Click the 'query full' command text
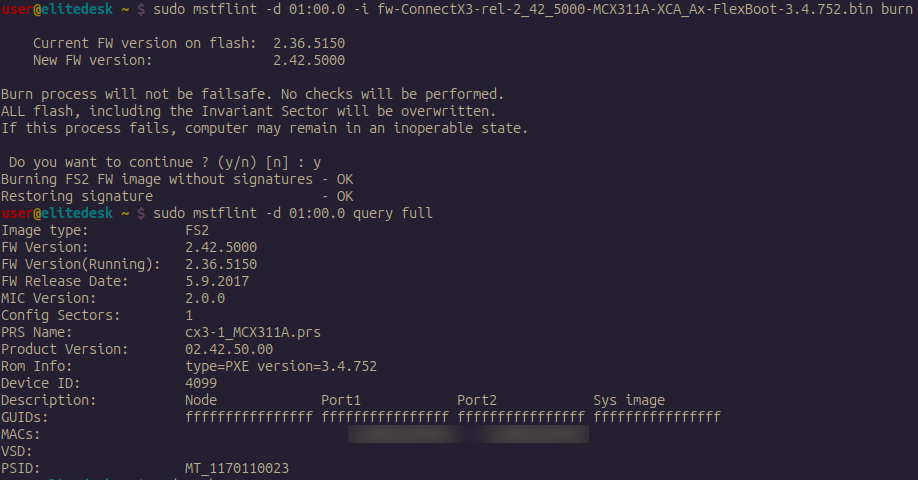This screenshot has width=918, height=480. (x=393, y=213)
